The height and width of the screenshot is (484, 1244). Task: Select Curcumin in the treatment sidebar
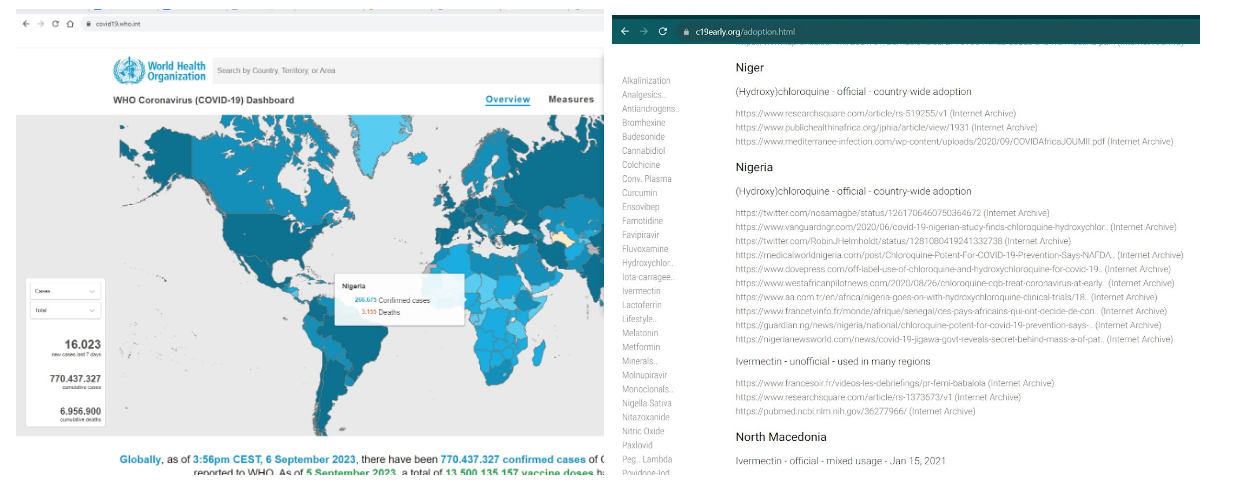[x=640, y=193]
